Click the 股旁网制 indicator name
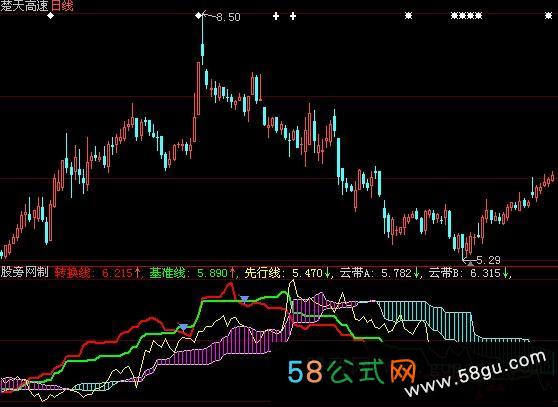The height and width of the screenshot is (407, 558). pos(24,273)
